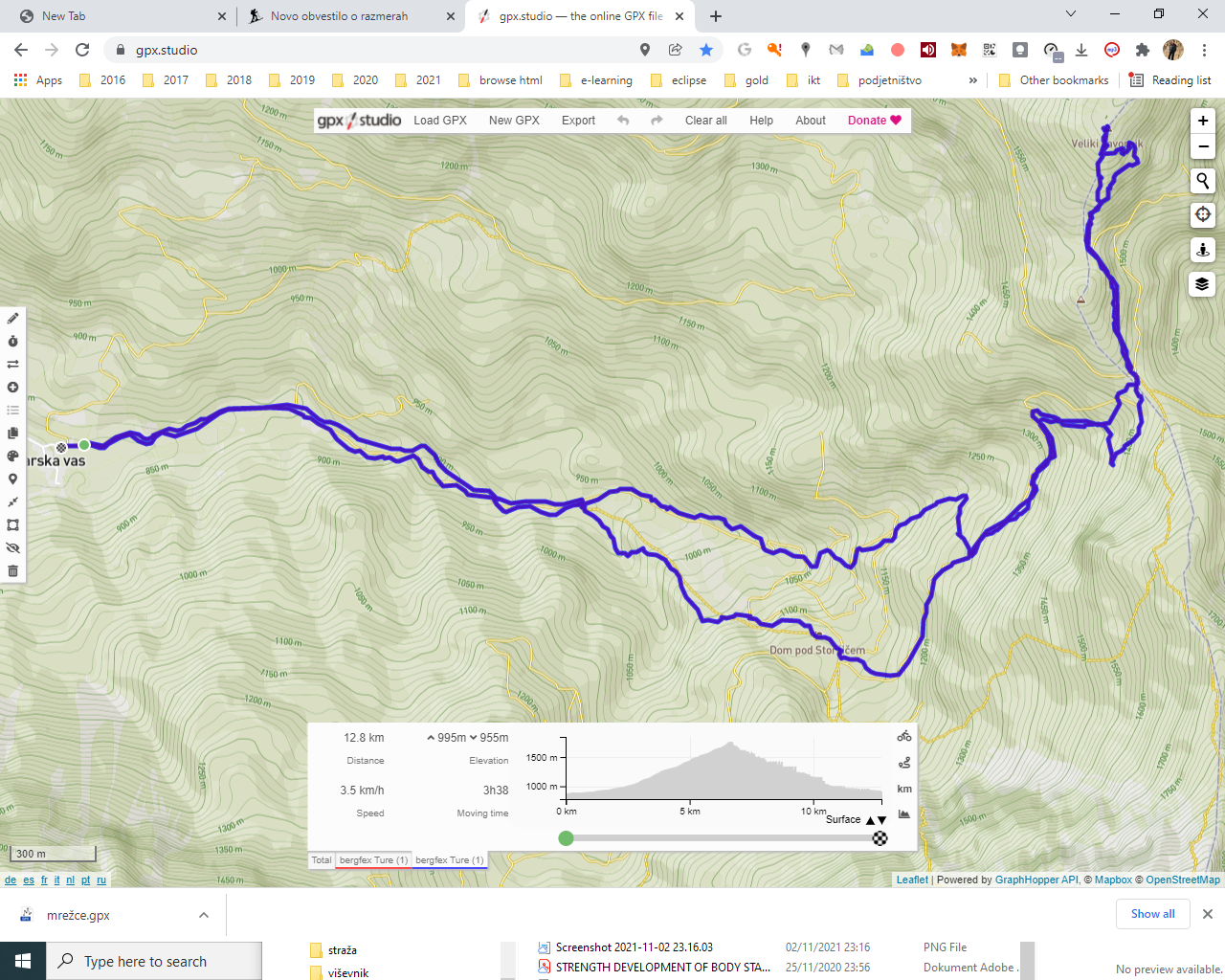Click the map search magnifier button
This screenshot has height=980, width=1225.
(1202, 181)
